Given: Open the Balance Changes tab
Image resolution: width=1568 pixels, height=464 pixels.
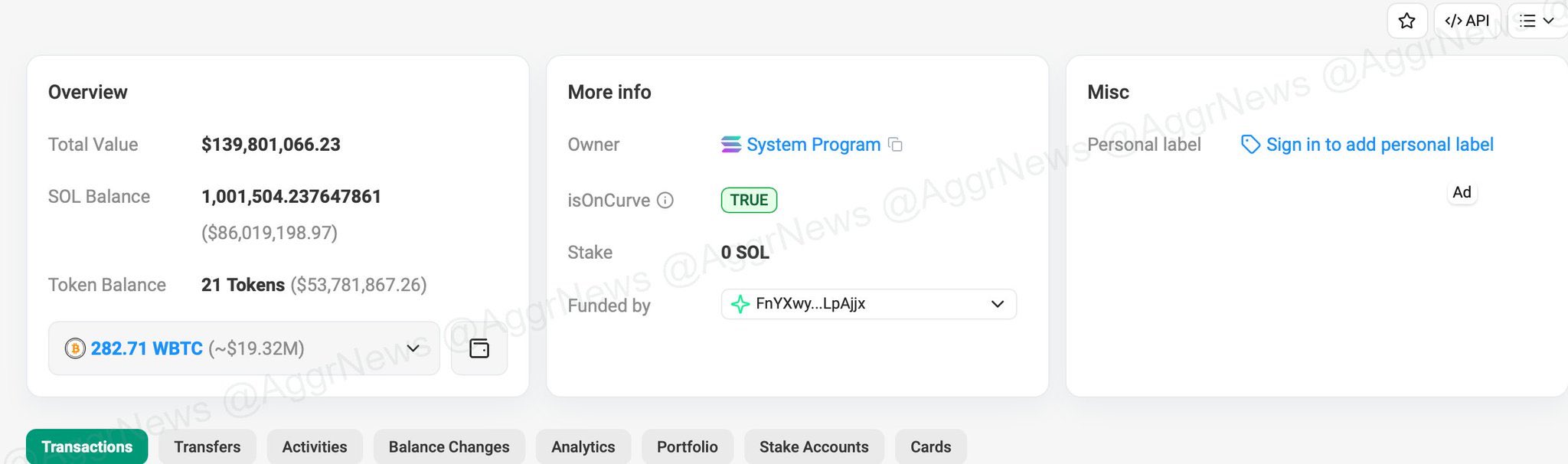Looking at the screenshot, I should click(449, 447).
